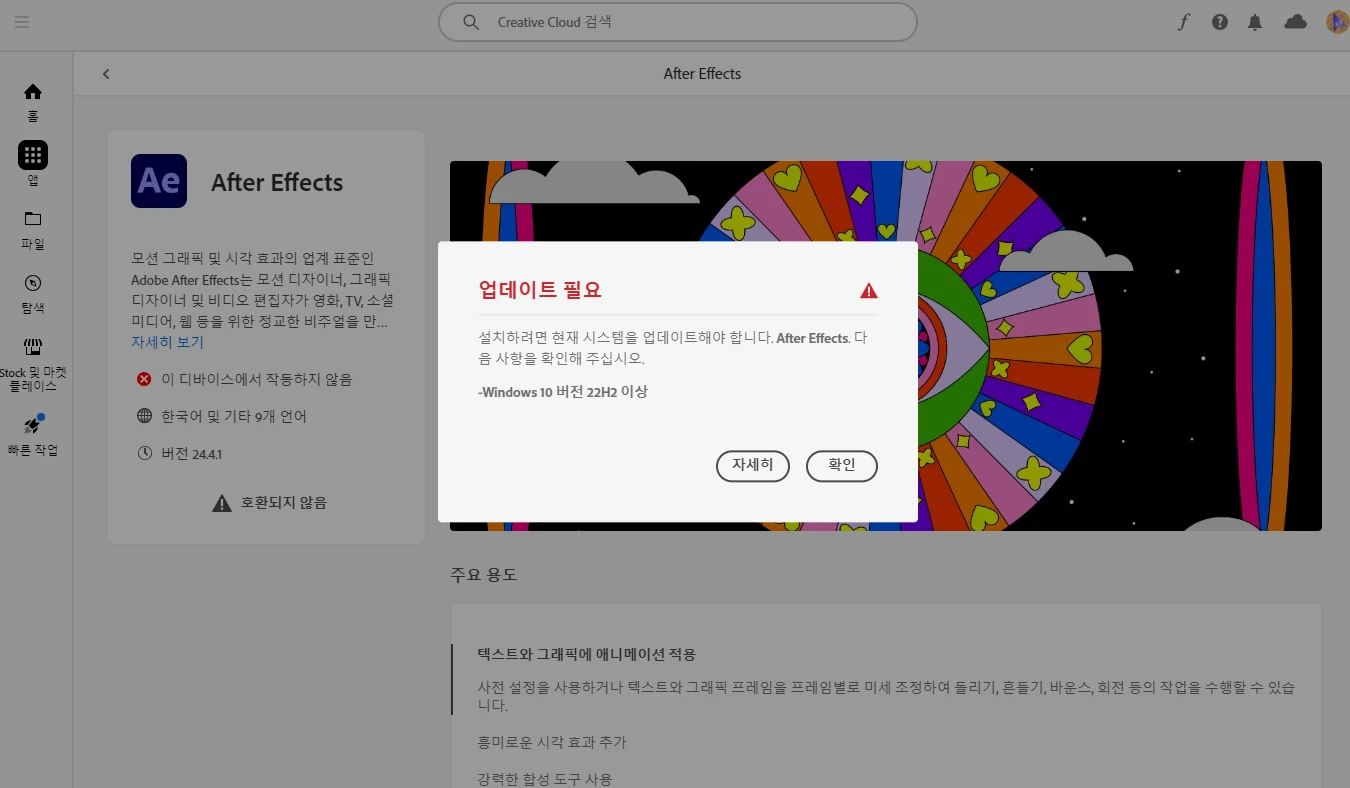Screen dimensions: 1350x788
Task: Click the After Effects Ae app icon
Action: tap(159, 181)
